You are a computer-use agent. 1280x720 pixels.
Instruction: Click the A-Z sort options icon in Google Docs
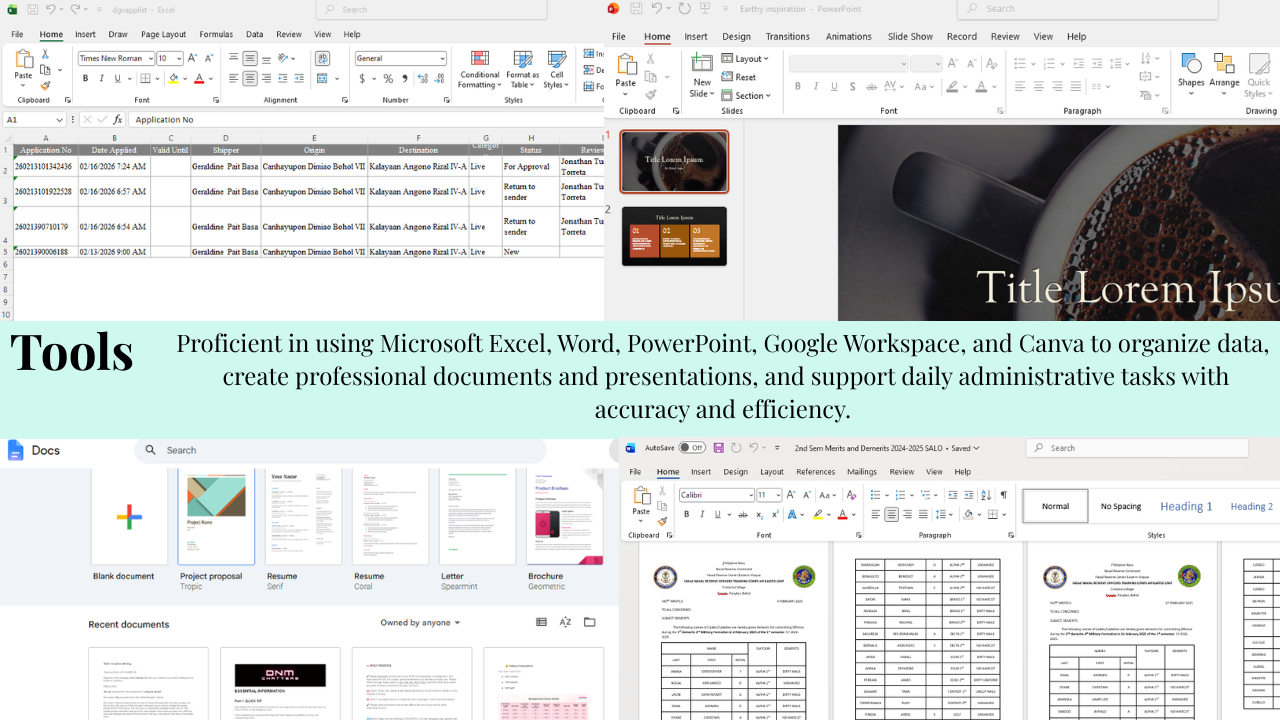coord(565,622)
